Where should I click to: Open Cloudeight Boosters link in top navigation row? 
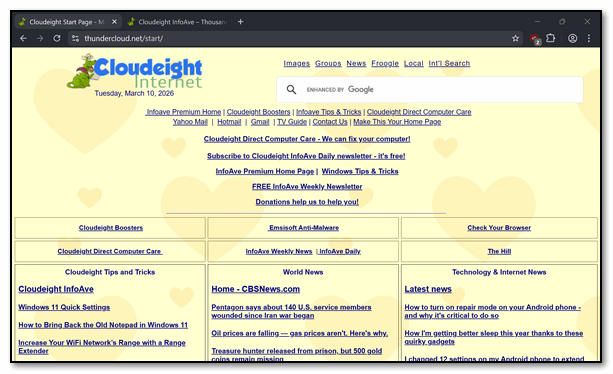(x=258, y=112)
